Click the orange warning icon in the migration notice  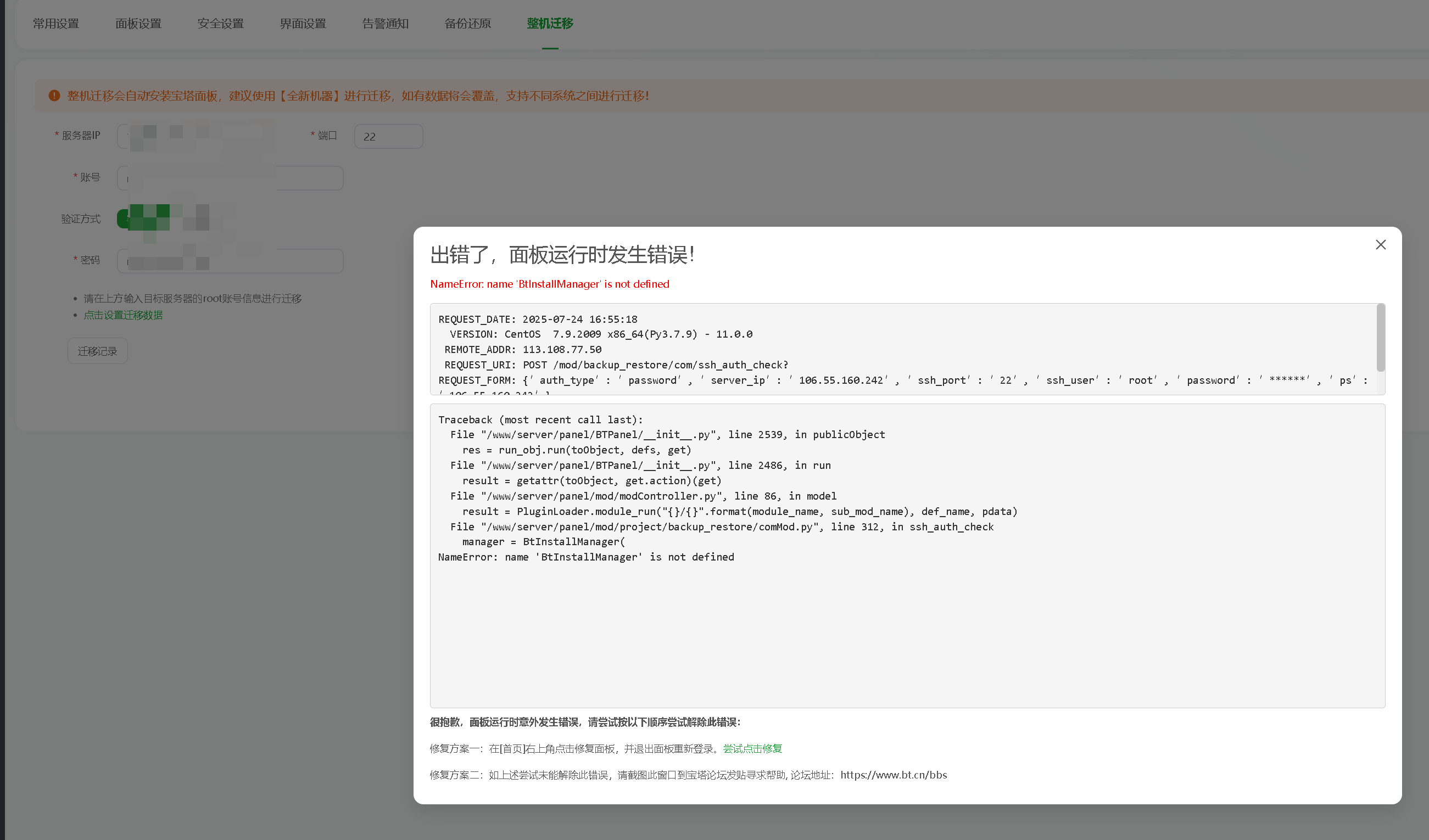pyautogui.click(x=54, y=96)
